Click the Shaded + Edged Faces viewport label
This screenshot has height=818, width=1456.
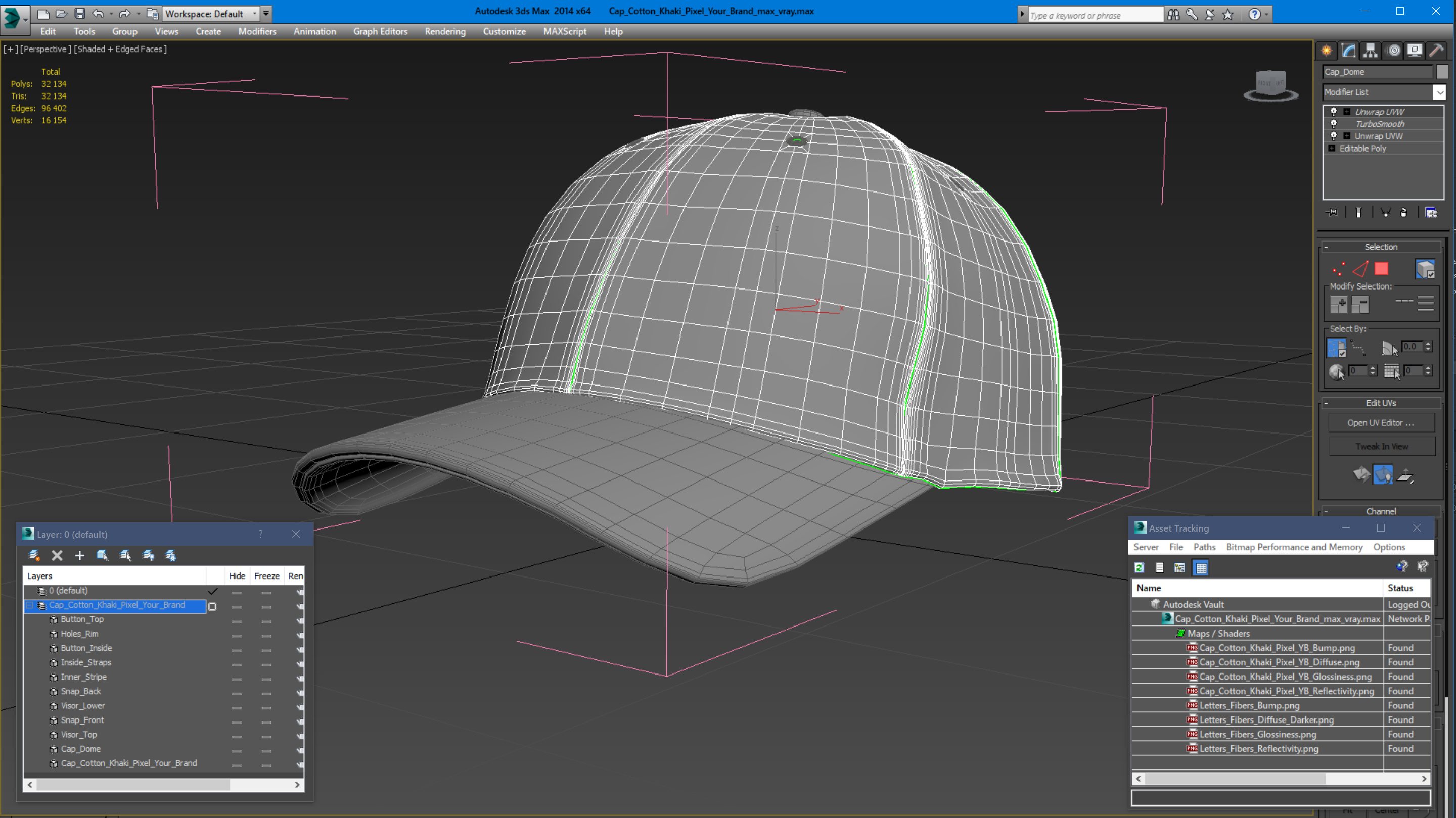[120, 49]
